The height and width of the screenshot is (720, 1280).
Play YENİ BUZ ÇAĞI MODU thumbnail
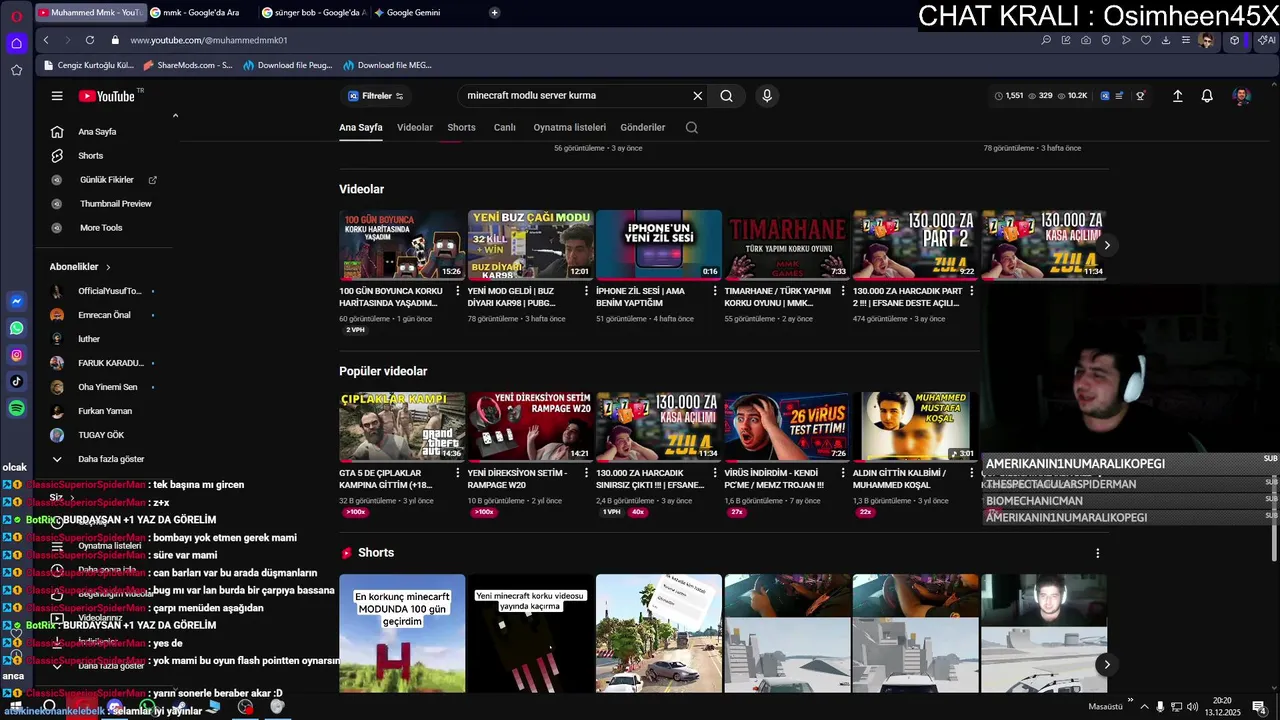coord(530,244)
